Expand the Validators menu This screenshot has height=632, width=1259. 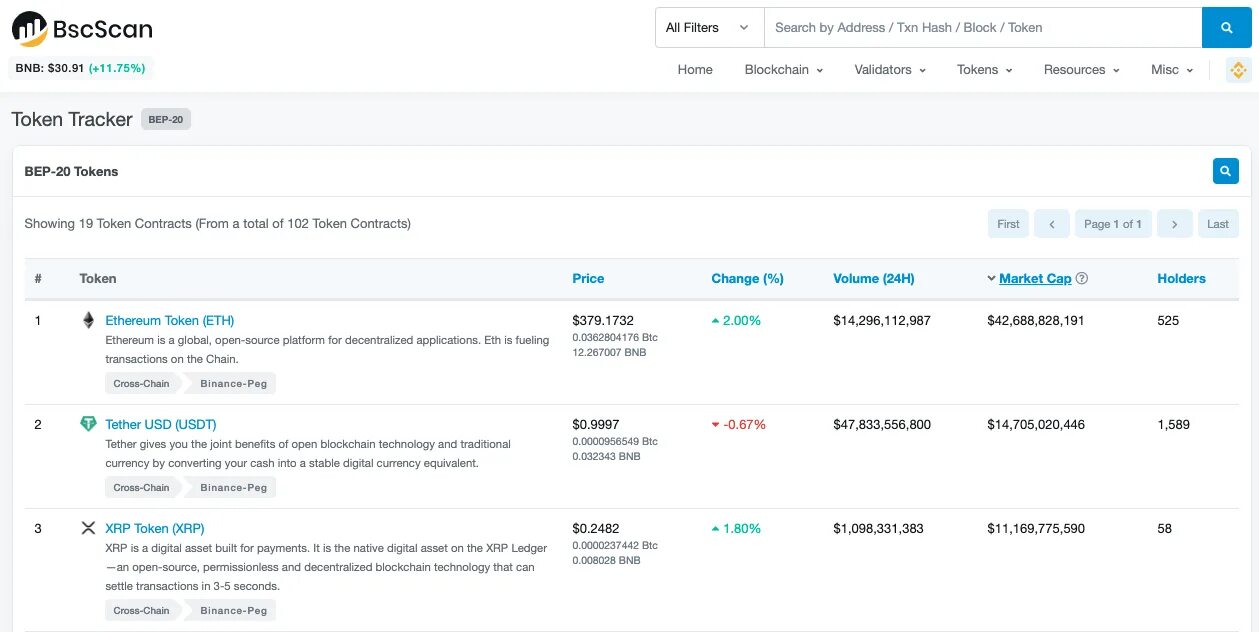tap(889, 70)
